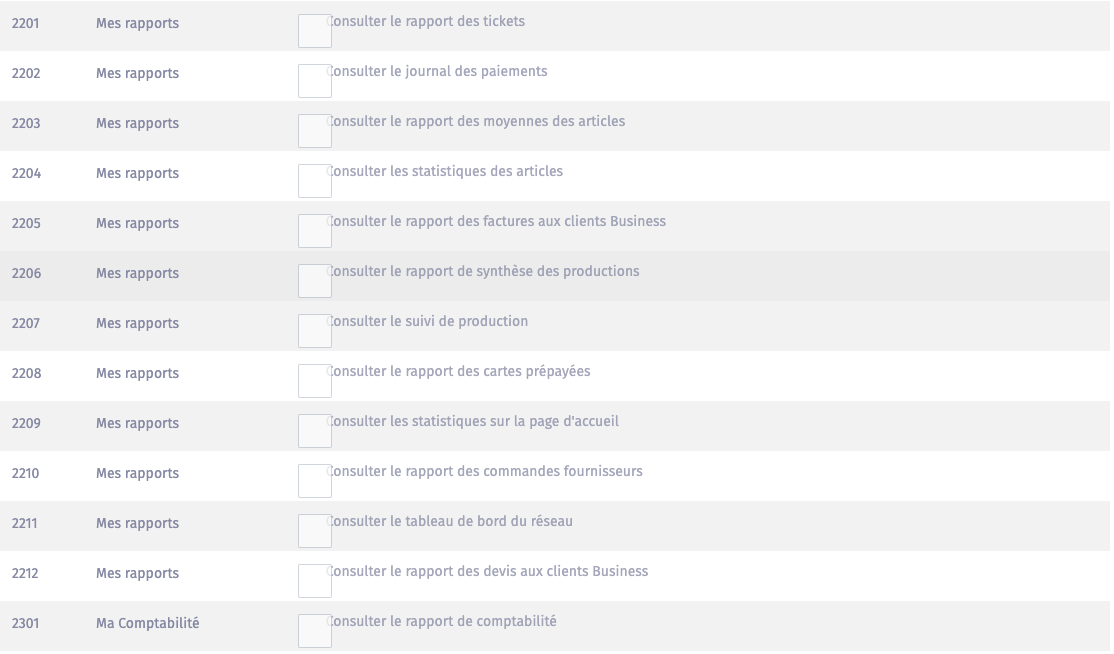Click the 'Consulter le journal des paiements' label
The width and height of the screenshot is (1114, 654).
coord(438,71)
